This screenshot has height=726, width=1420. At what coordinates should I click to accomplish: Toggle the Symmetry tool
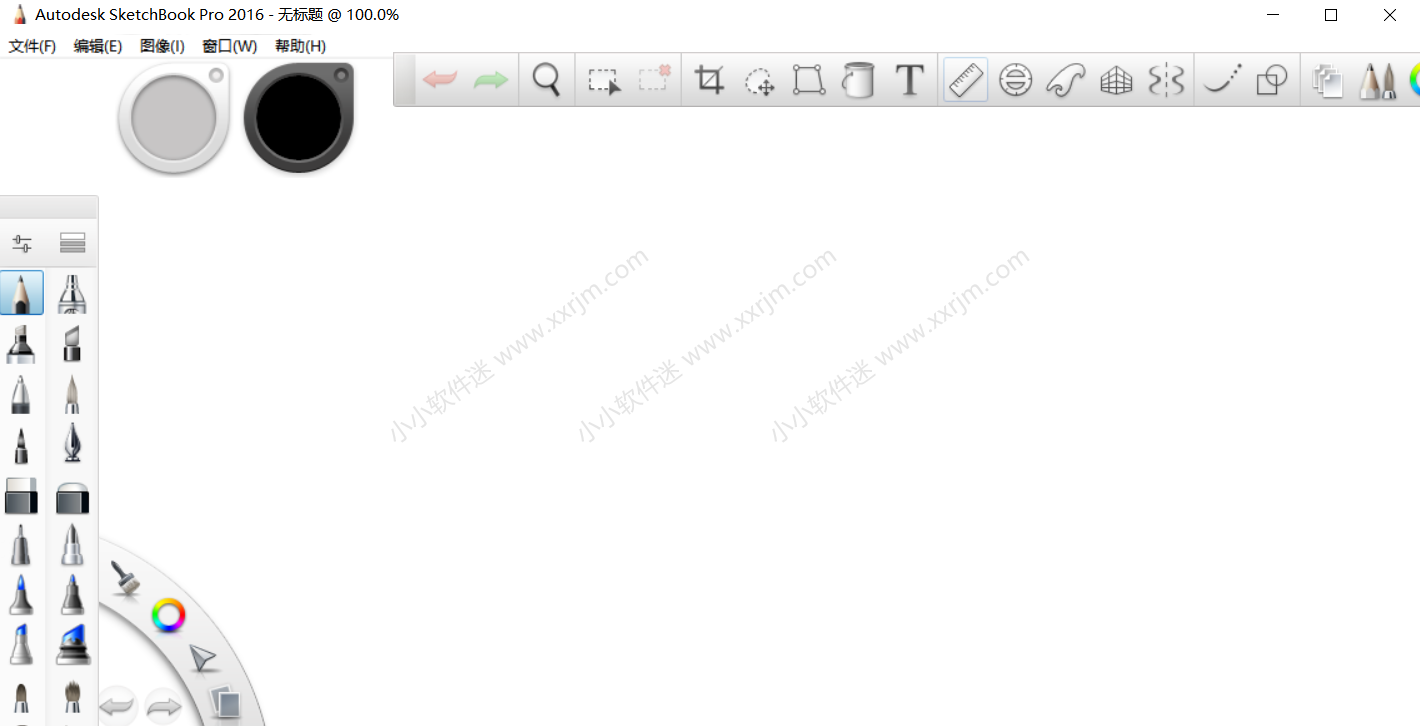point(1166,80)
